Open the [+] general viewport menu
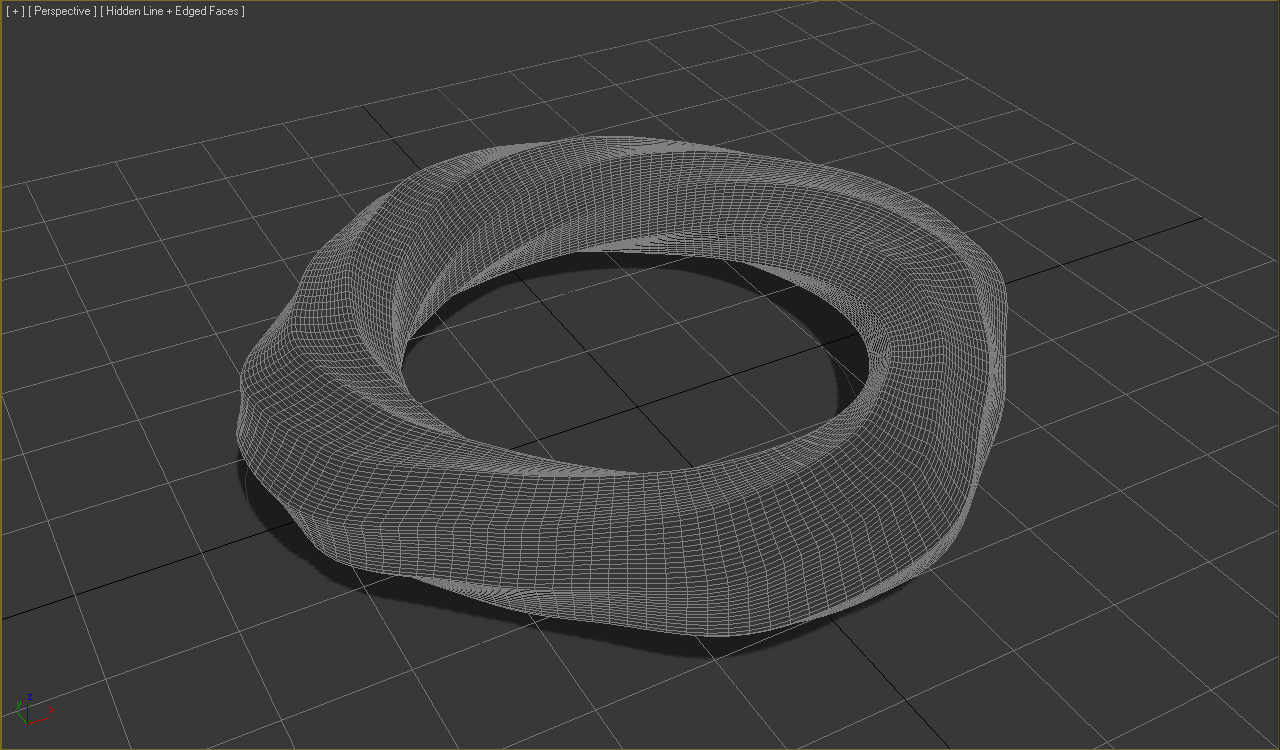Viewport: 1280px width, 750px height. [15, 11]
